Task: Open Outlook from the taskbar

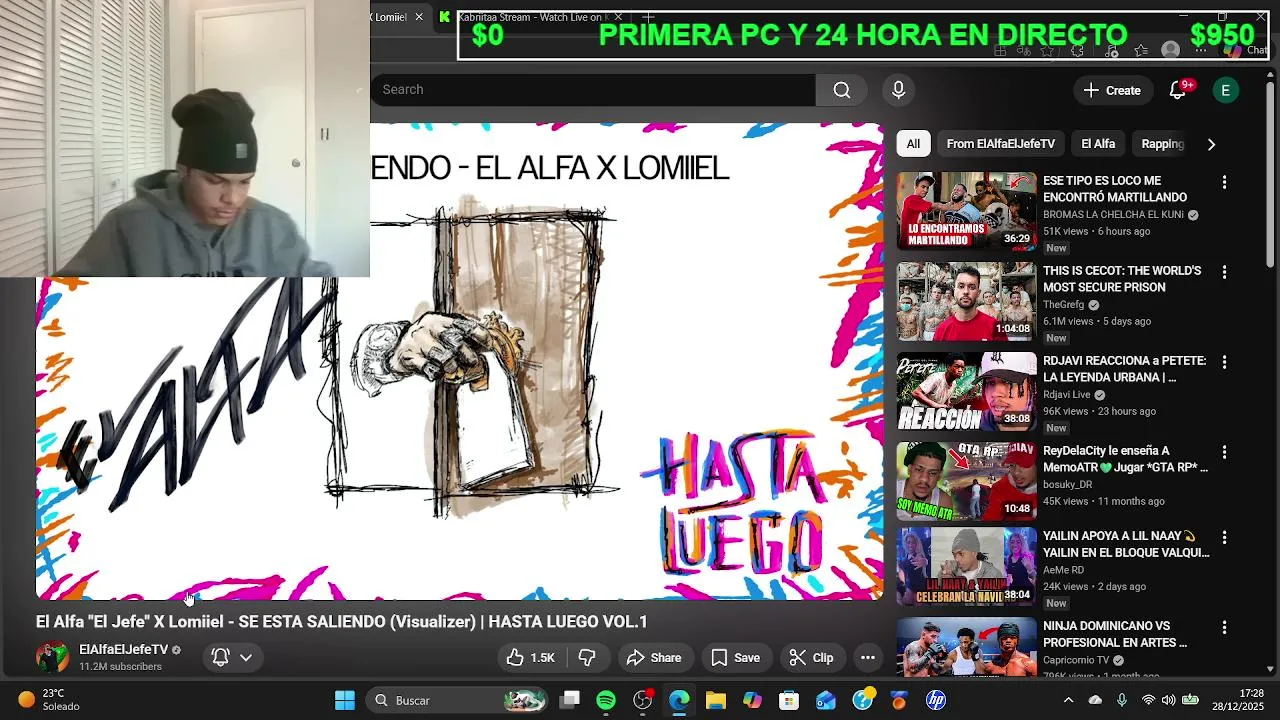Action: tap(826, 700)
